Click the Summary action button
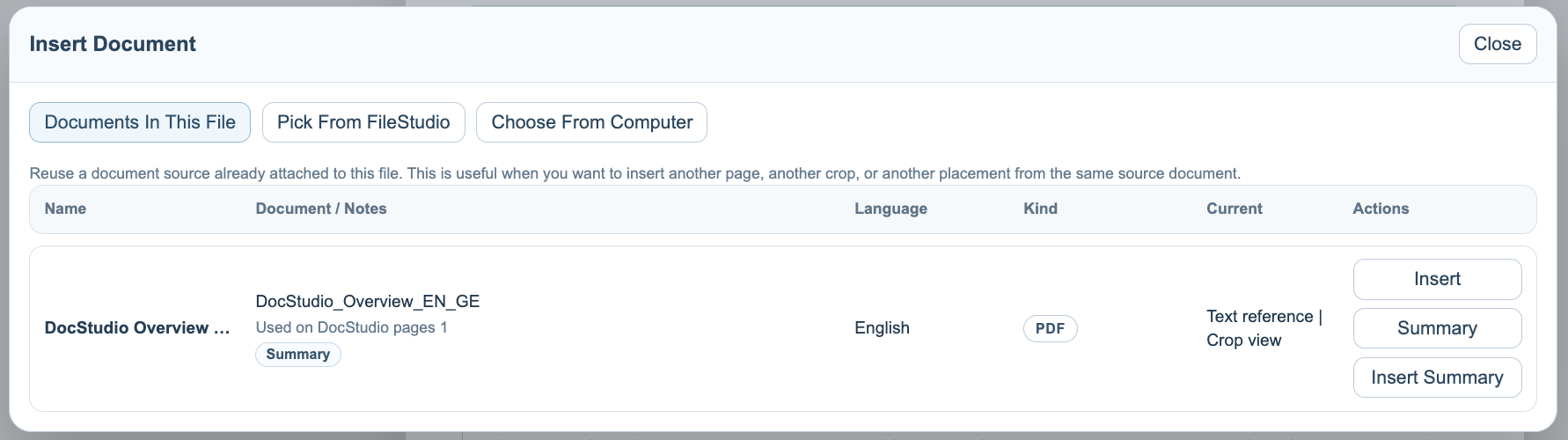 pos(1437,328)
